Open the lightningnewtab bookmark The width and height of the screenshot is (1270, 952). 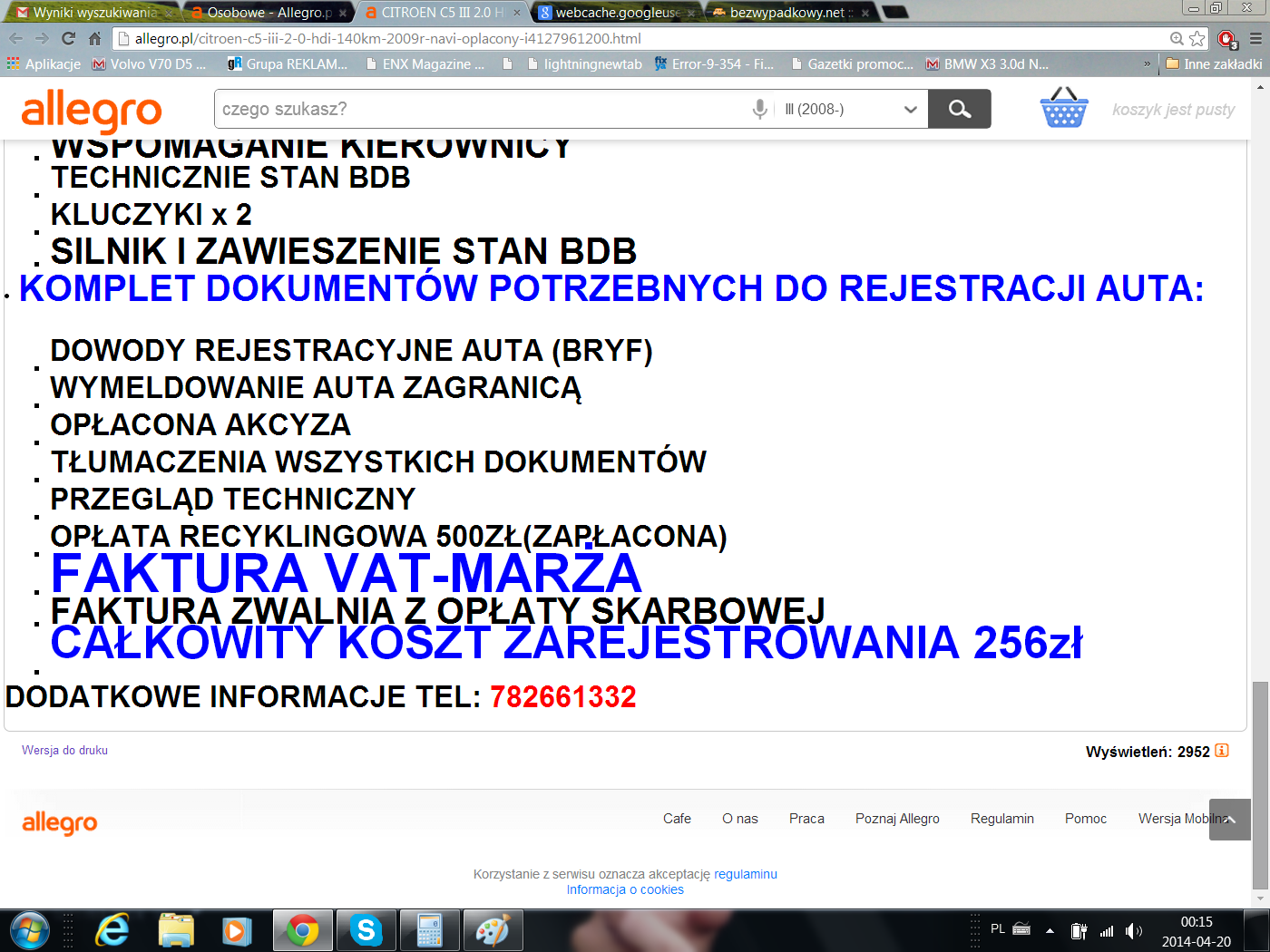click(x=584, y=64)
